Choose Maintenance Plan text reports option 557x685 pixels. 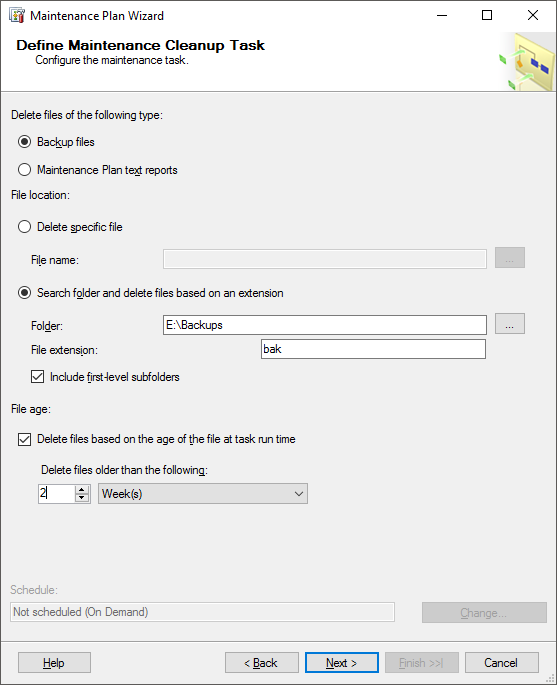(24, 170)
